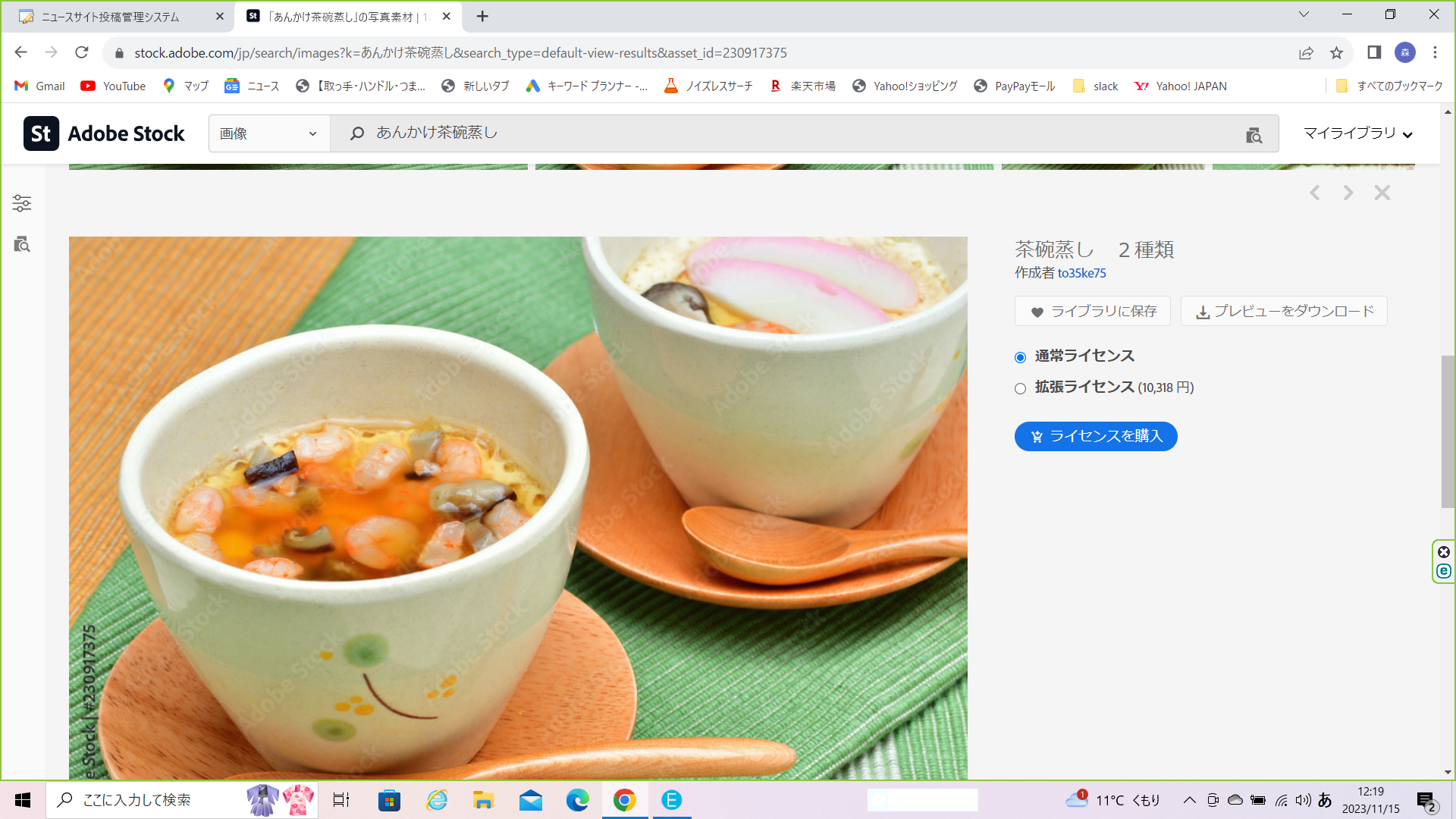Go to previous image with left chevron
The image size is (1456, 819).
[x=1315, y=193]
